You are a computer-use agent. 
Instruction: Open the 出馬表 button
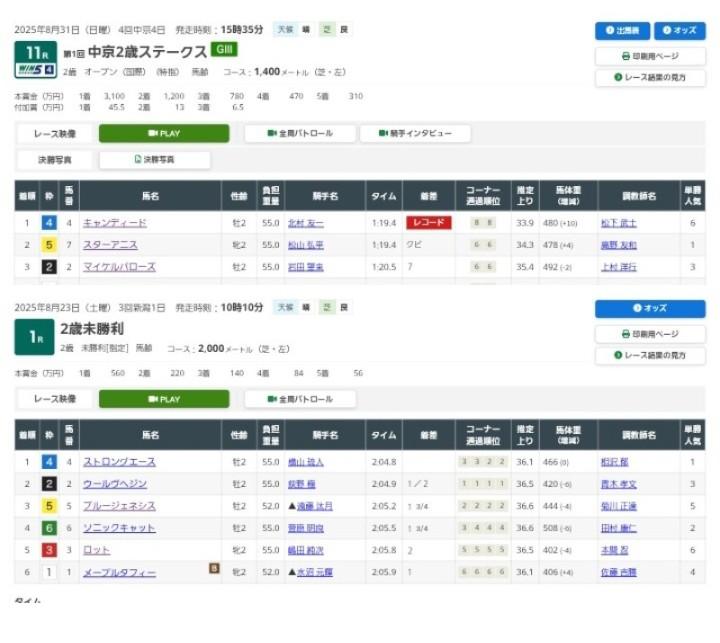tap(622, 31)
